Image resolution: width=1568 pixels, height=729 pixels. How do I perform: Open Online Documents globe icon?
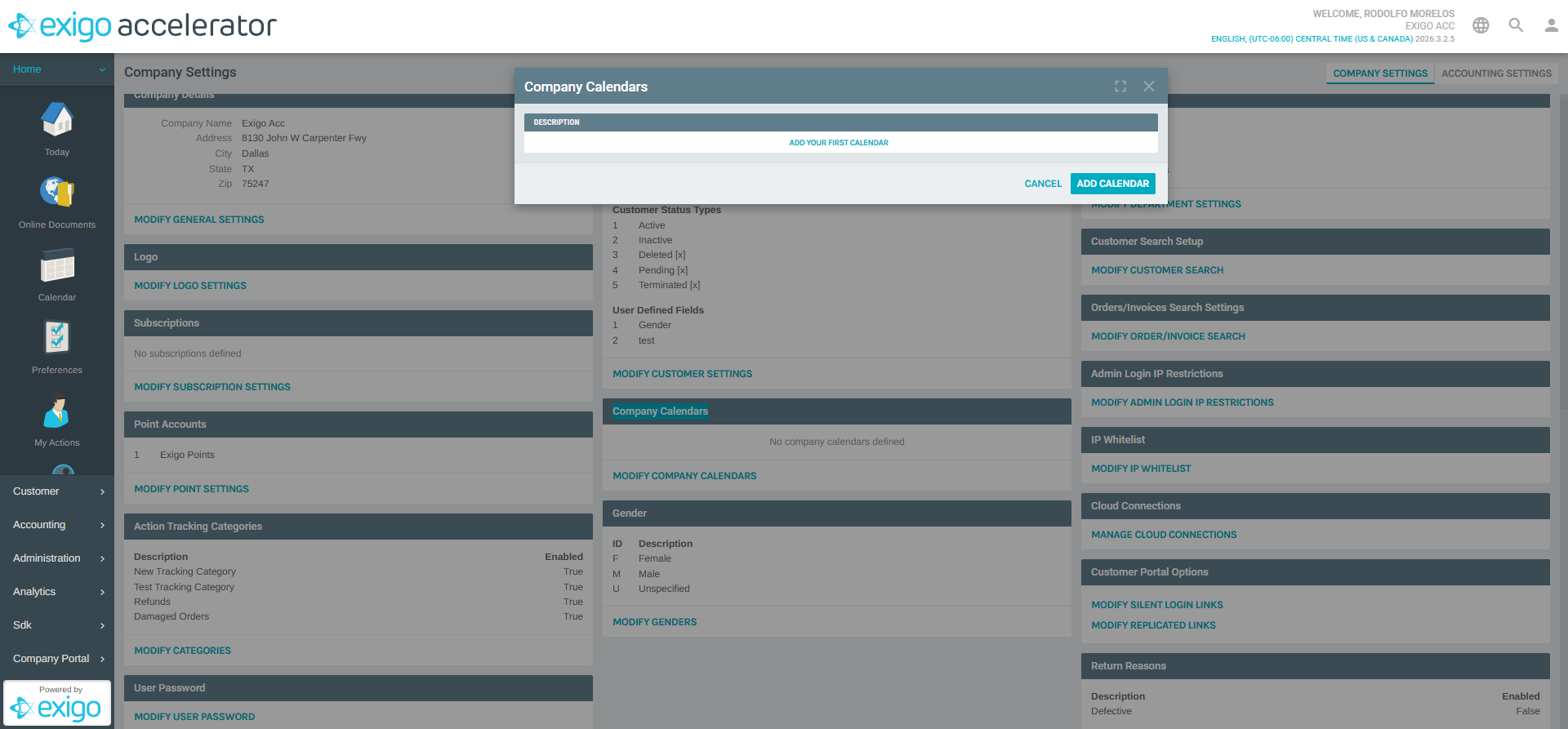pos(57,193)
